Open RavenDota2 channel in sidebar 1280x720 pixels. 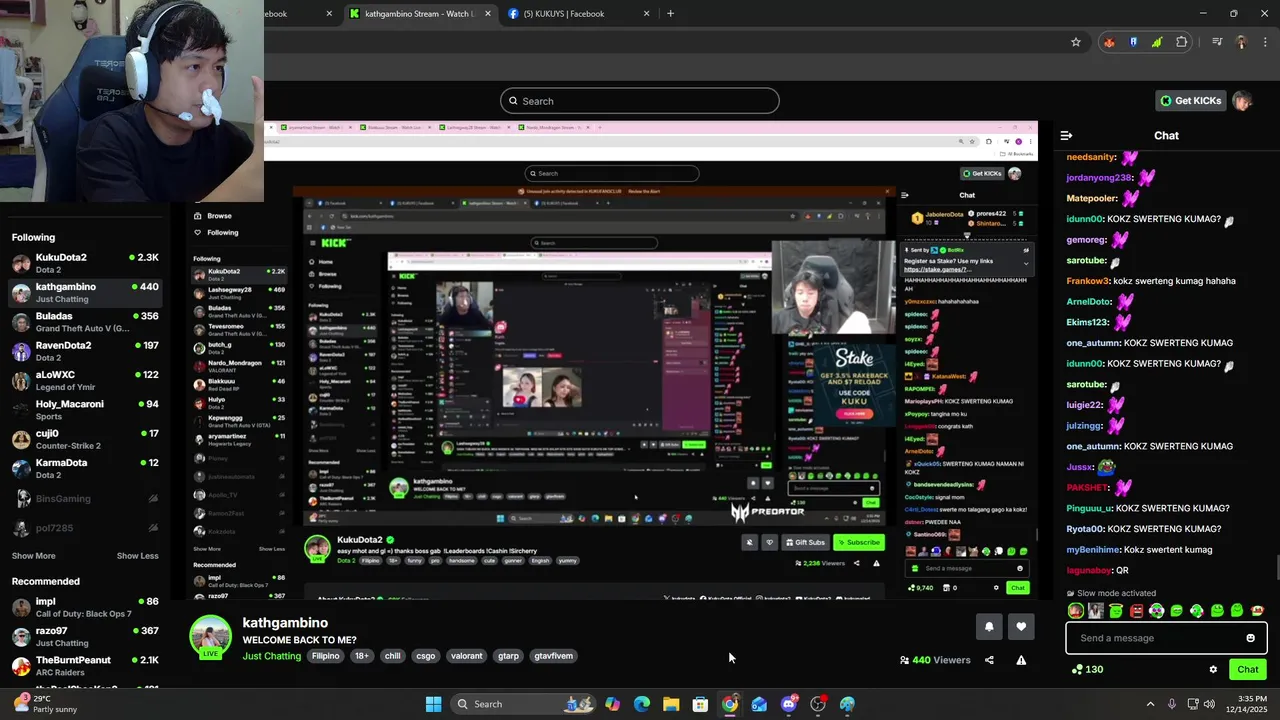point(85,351)
